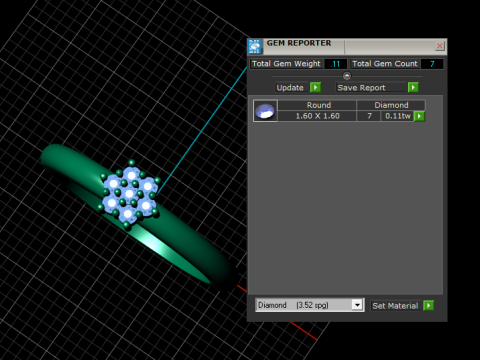Click the Set Material button label
Viewport: 480px width, 360px height.
tap(395, 306)
